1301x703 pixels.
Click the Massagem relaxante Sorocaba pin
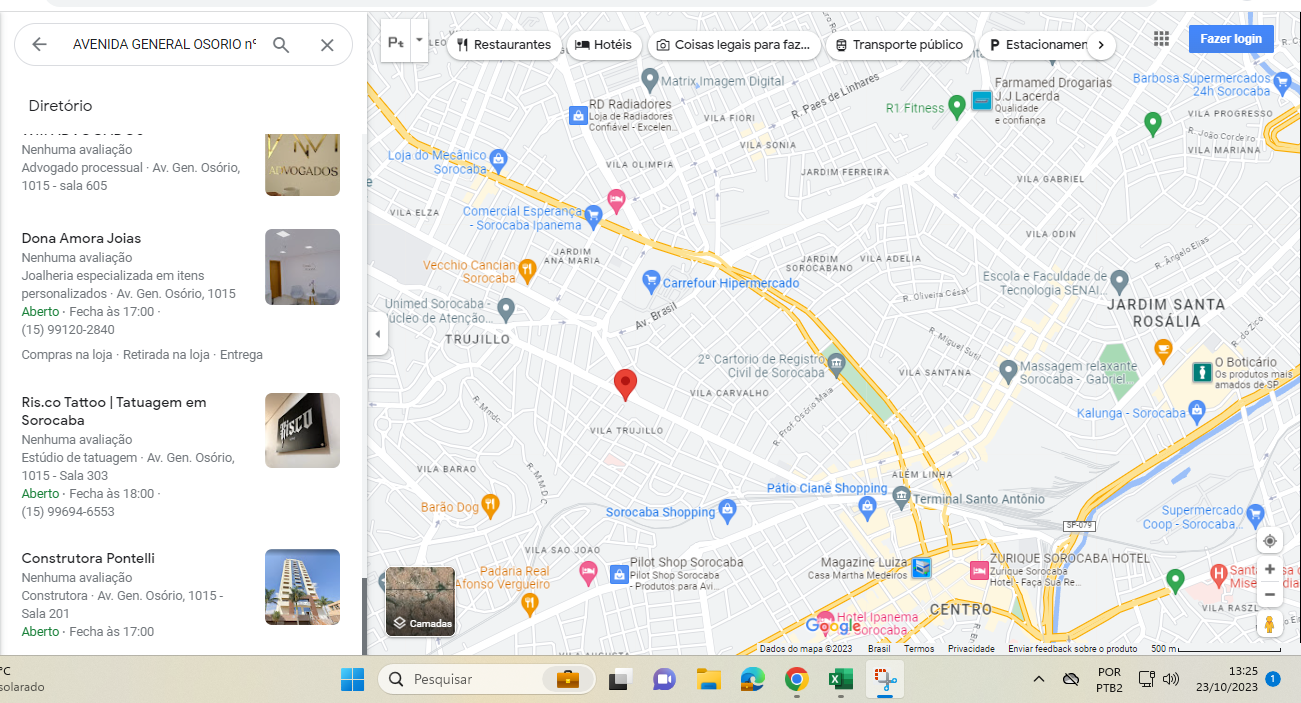click(1008, 369)
